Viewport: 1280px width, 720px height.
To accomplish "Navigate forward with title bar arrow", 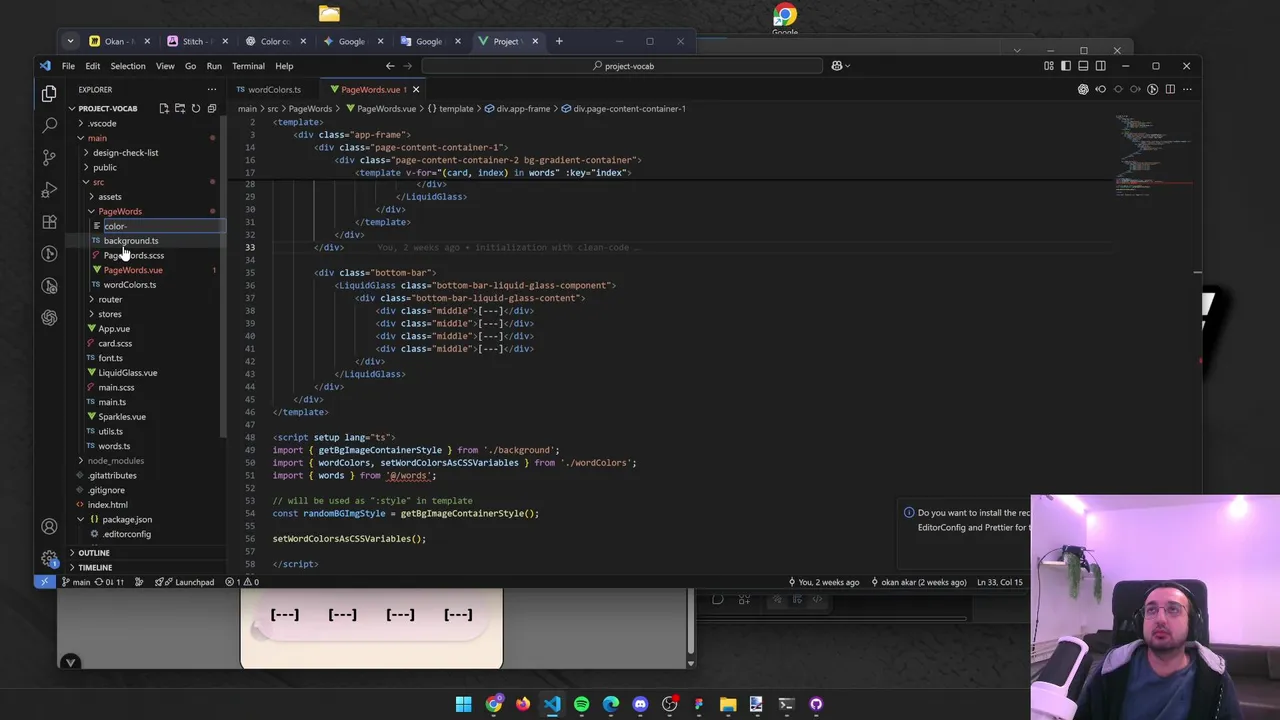I will [x=408, y=66].
